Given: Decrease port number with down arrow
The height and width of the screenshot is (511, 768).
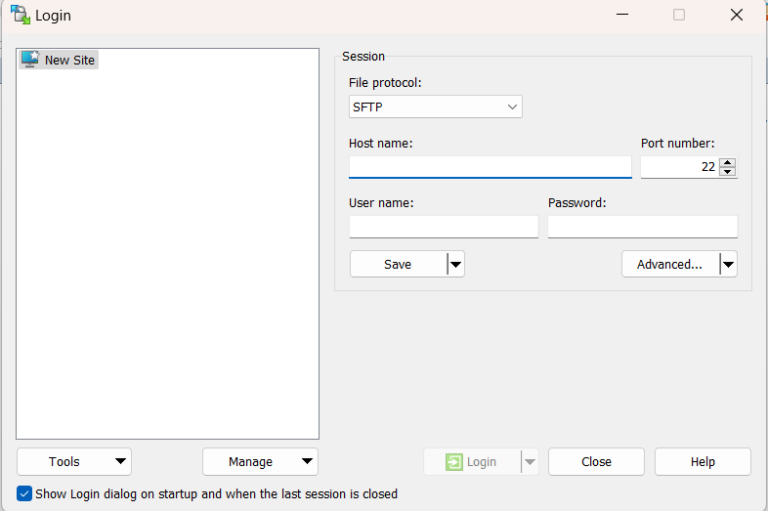Looking at the screenshot, I should click(x=728, y=172).
